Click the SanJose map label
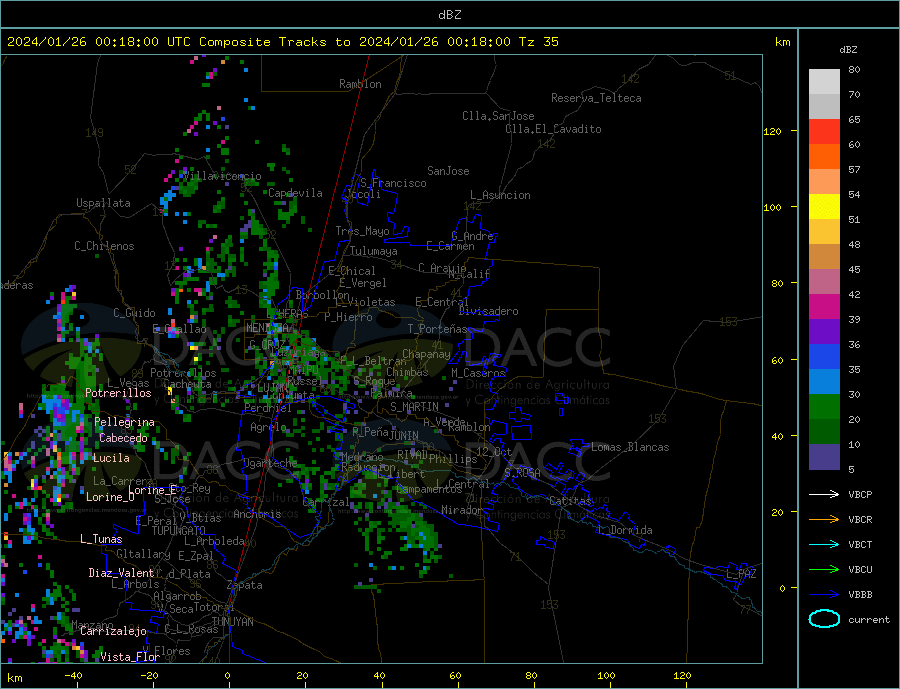 pyautogui.click(x=448, y=171)
